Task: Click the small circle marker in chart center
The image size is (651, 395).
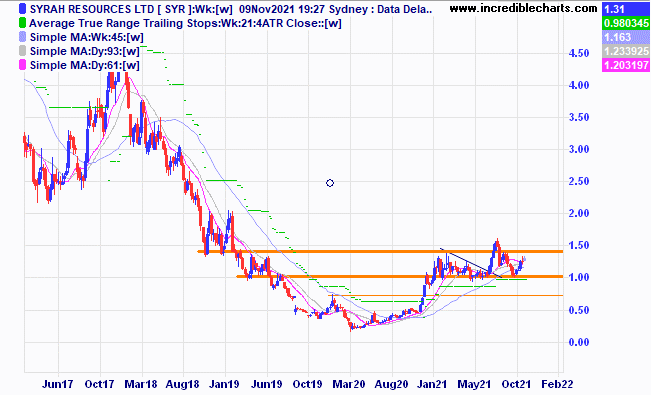Action: 330,183
